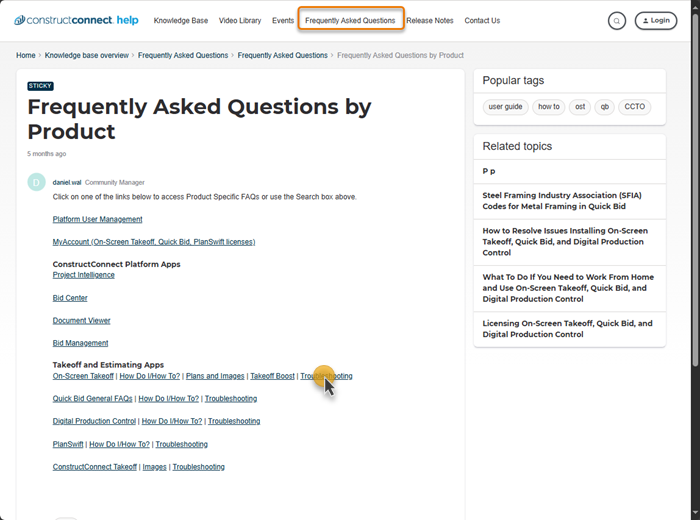Open Troubleshooting link in On-Screen Takeoff row
The width and height of the screenshot is (700, 520).
point(326,376)
